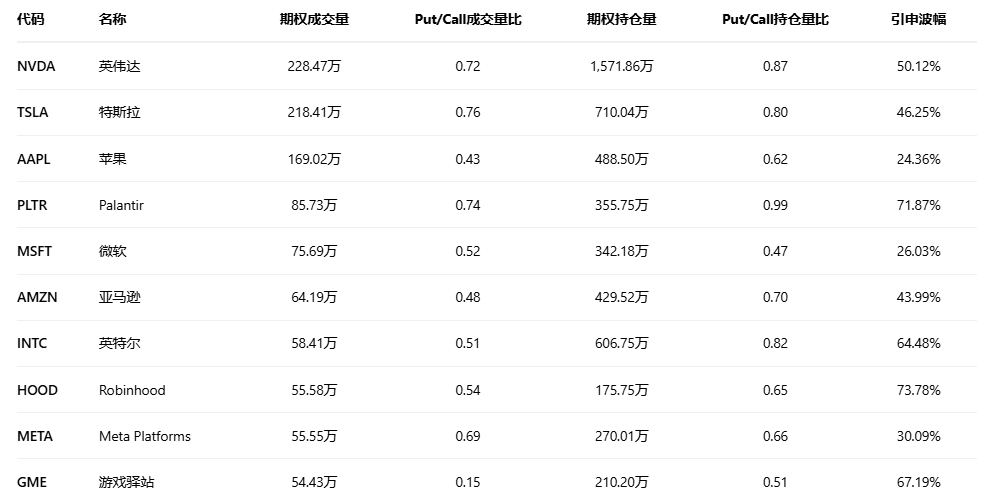Open the HOOD ticker symbol
The image size is (989, 501).
click(x=37, y=390)
